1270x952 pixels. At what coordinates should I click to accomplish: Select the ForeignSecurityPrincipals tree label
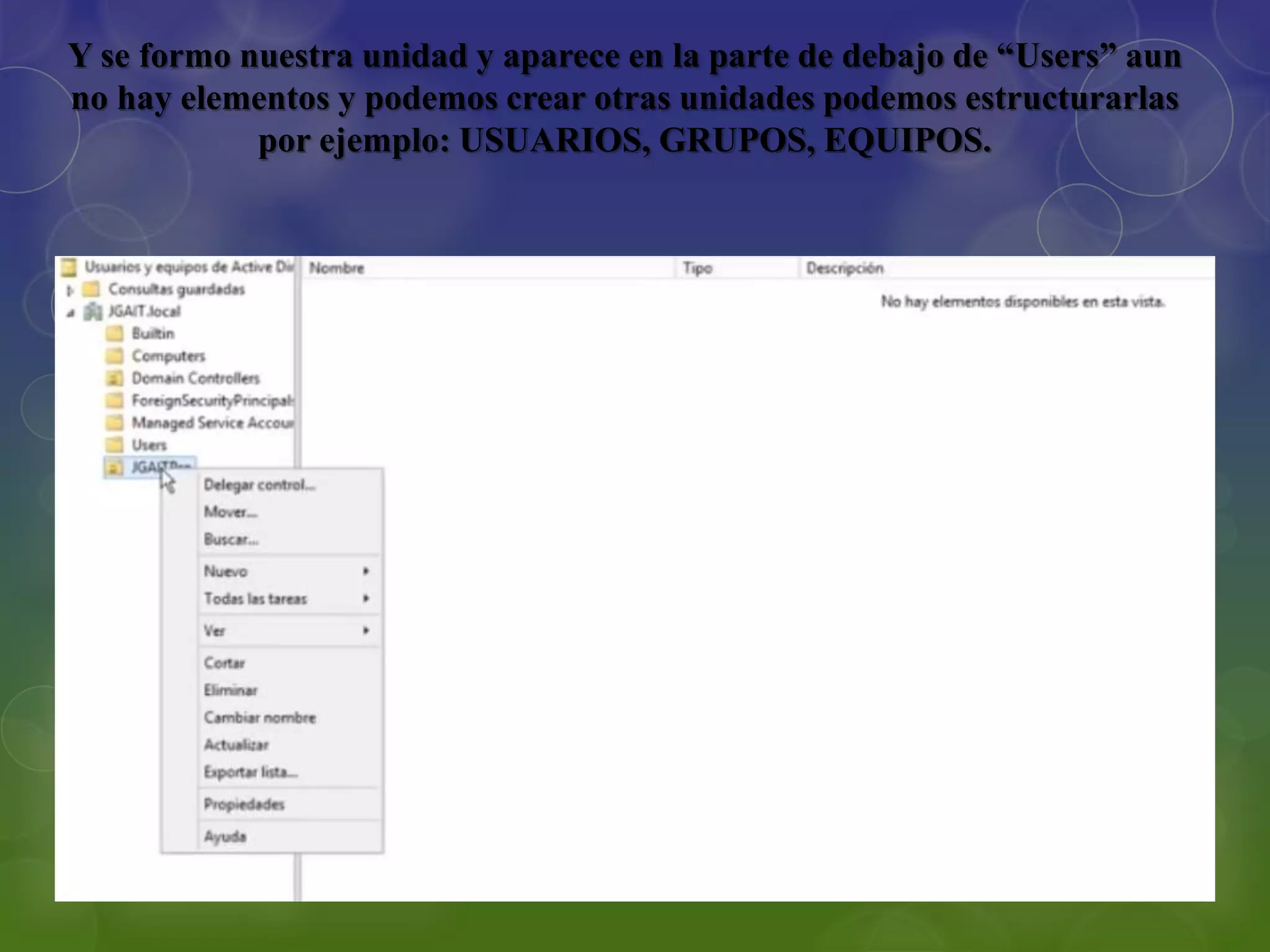point(213,401)
